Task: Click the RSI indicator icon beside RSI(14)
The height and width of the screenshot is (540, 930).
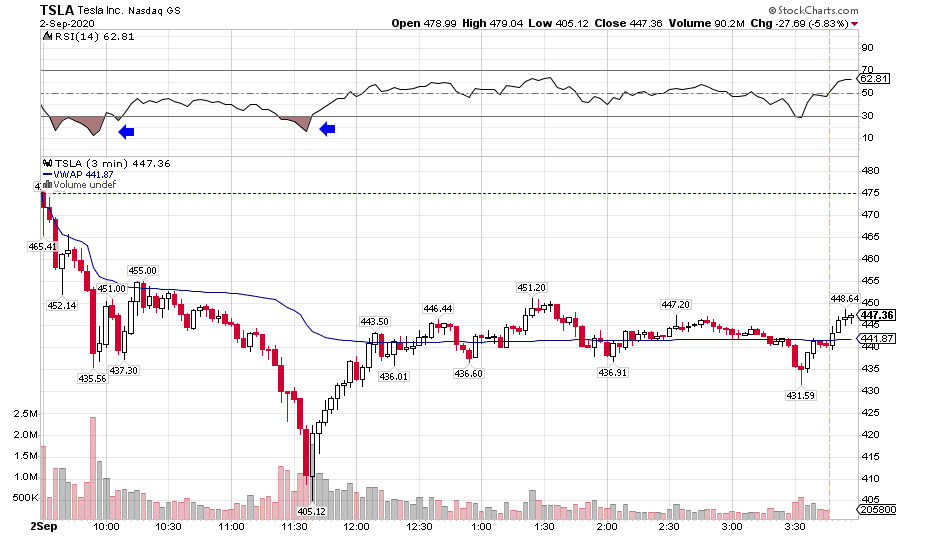Action: (x=47, y=37)
